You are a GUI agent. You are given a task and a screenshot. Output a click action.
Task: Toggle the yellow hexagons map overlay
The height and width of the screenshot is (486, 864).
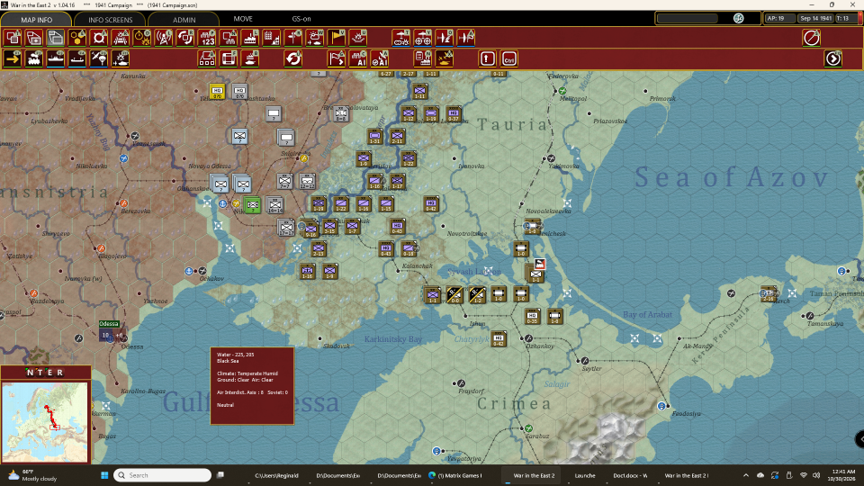tap(77, 37)
